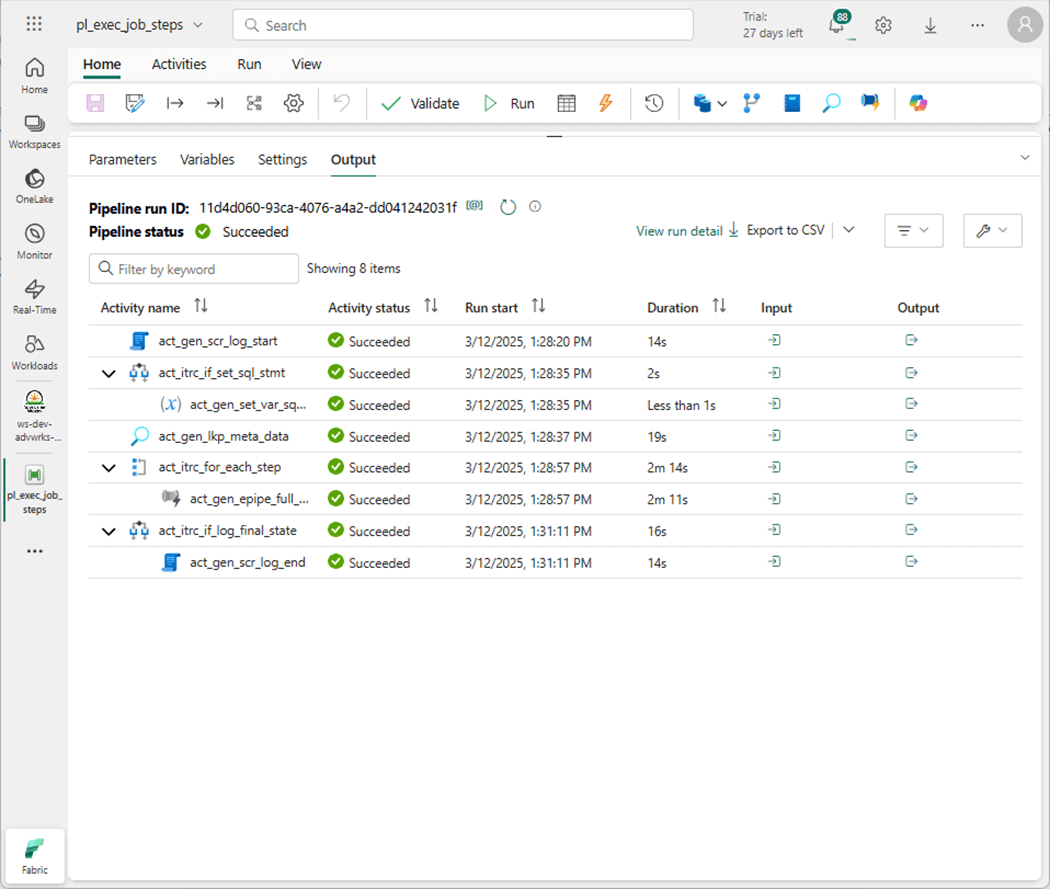Open the Activities ribbon tab
The width and height of the screenshot is (1050, 889).
point(179,64)
